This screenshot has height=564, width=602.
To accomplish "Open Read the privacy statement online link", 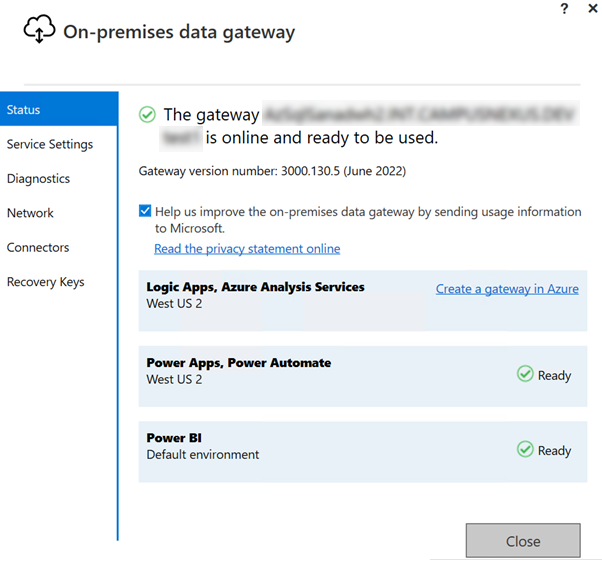I will click(247, 248).
